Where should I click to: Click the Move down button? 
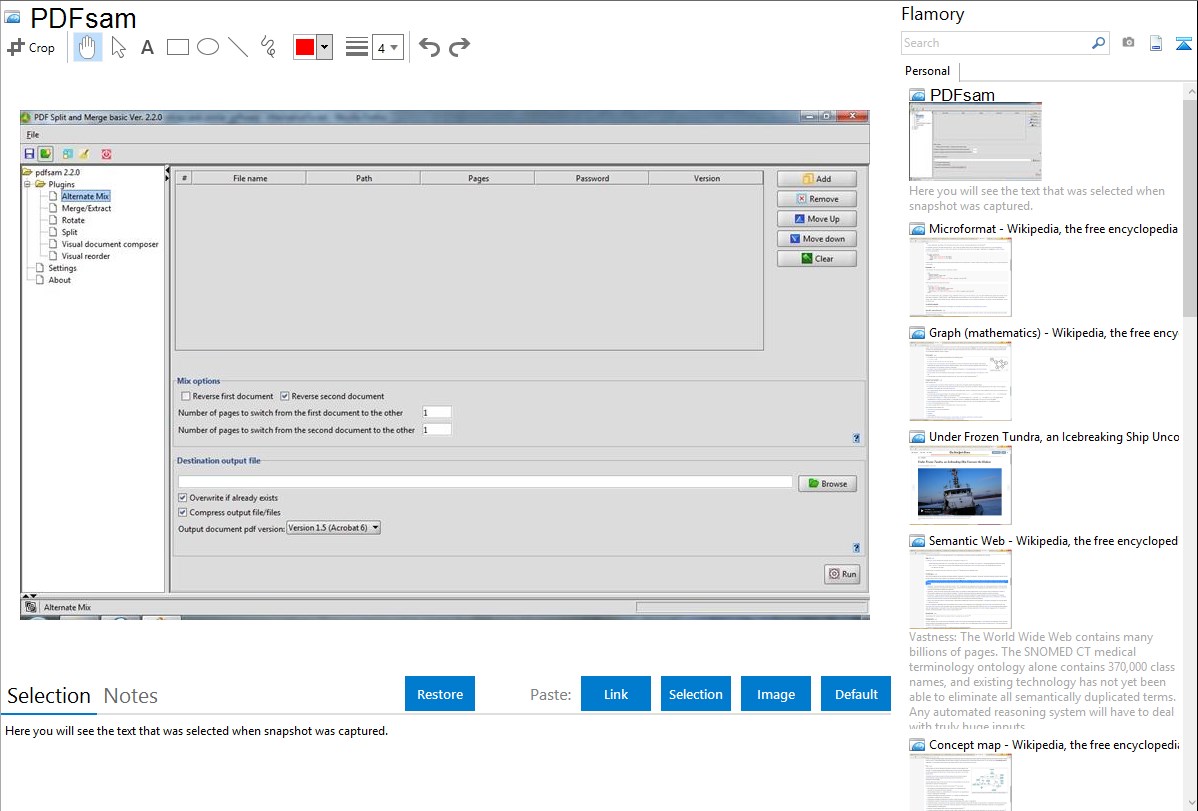(x=817, y=238)
